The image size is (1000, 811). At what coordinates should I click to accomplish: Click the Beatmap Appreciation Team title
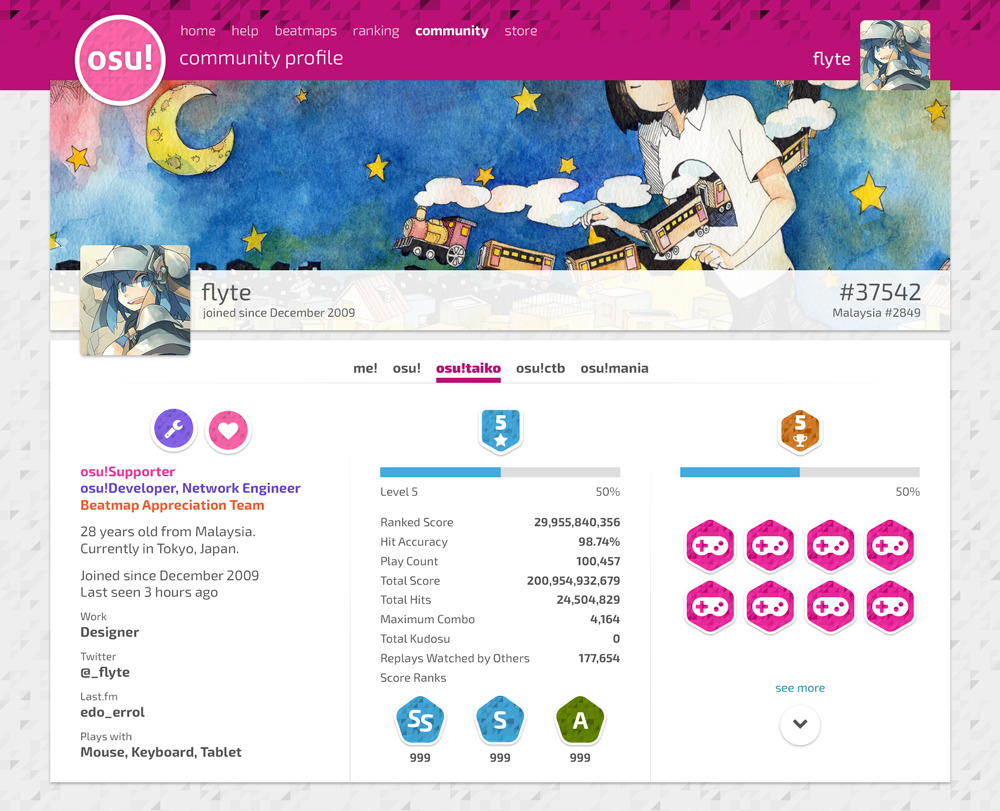point(172,505)
